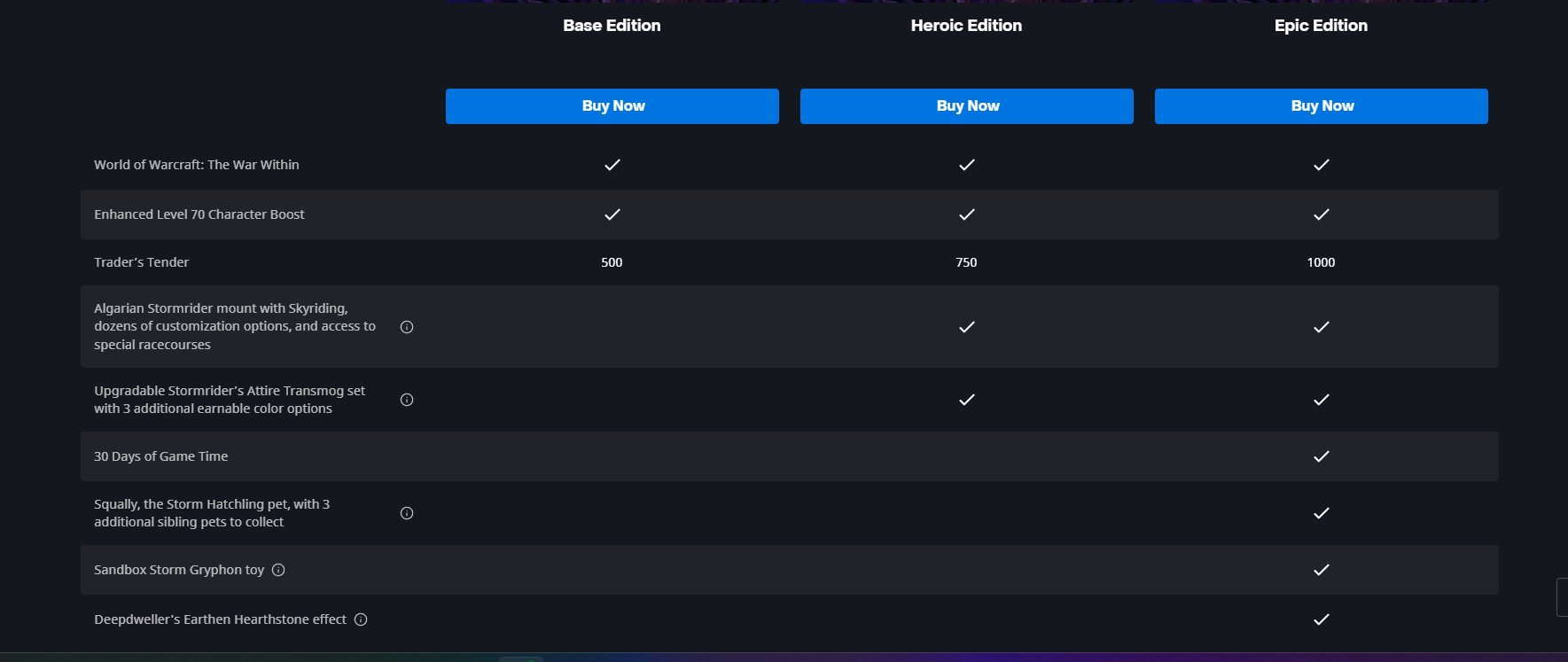Select the Base Edition column heading
Image resolution: width=1568 pixels, height=662 pixels.
point(612,26)
